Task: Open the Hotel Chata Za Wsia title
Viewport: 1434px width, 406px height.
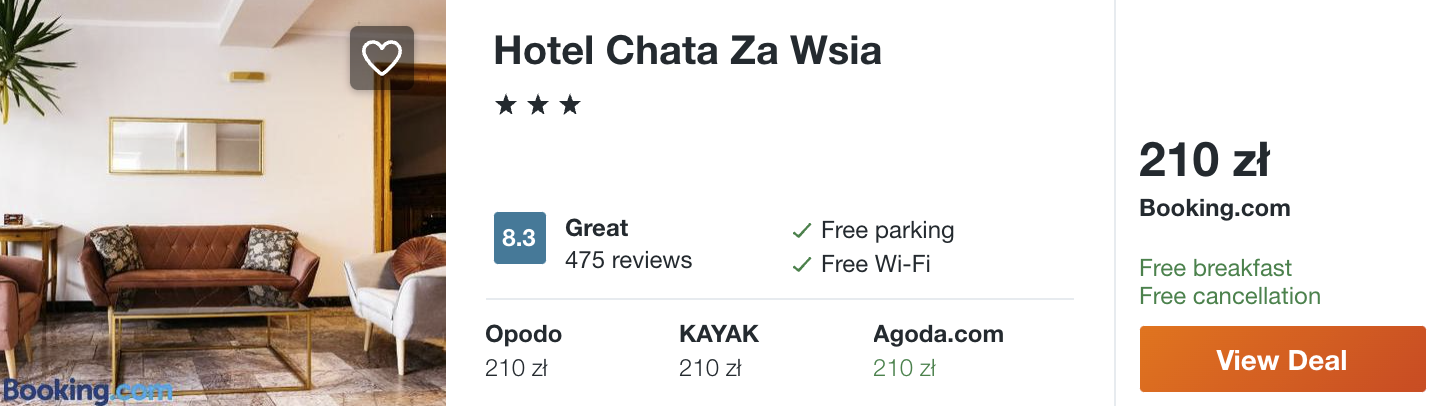Action: [687, 51]
